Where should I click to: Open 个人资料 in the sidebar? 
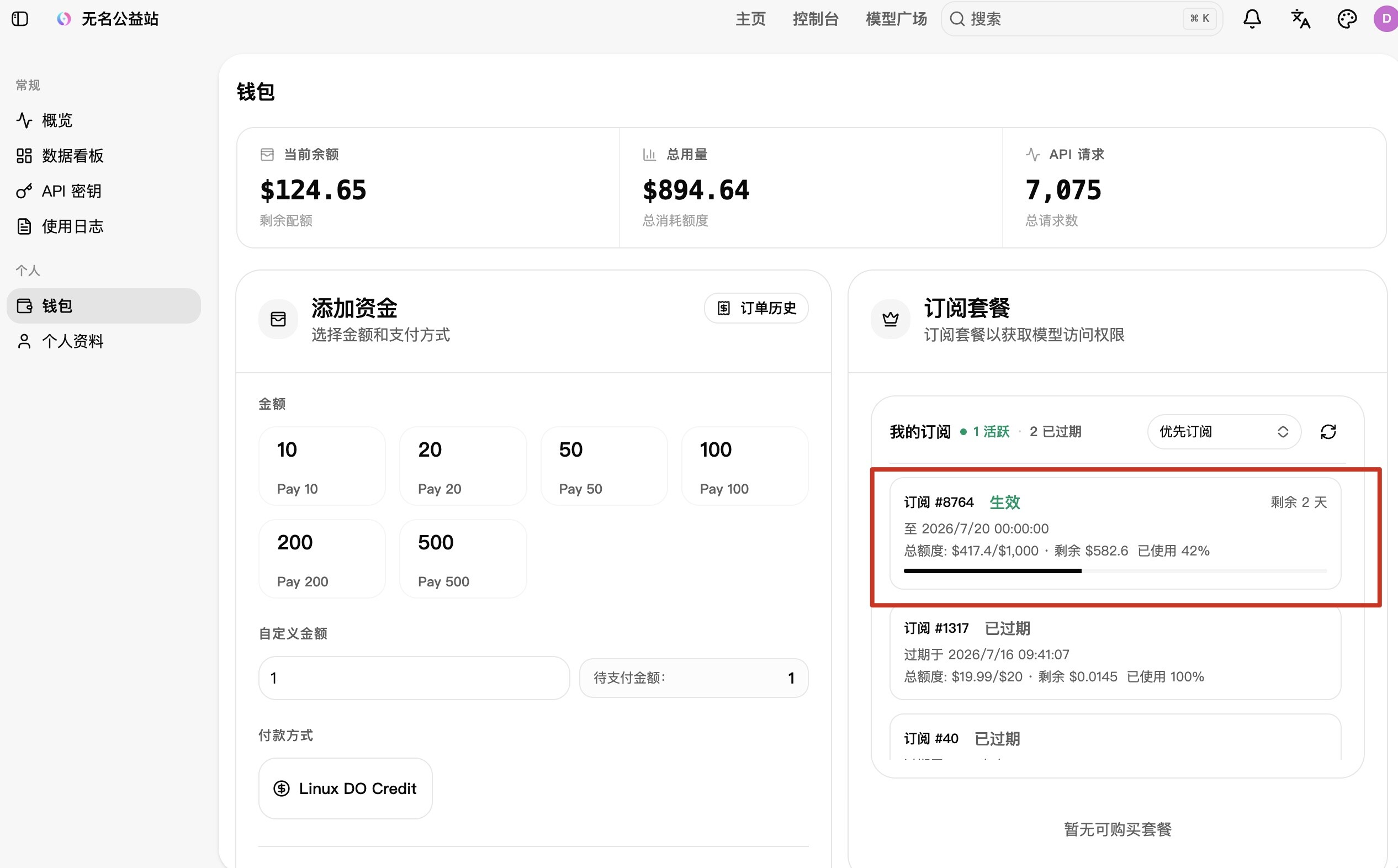103,342
